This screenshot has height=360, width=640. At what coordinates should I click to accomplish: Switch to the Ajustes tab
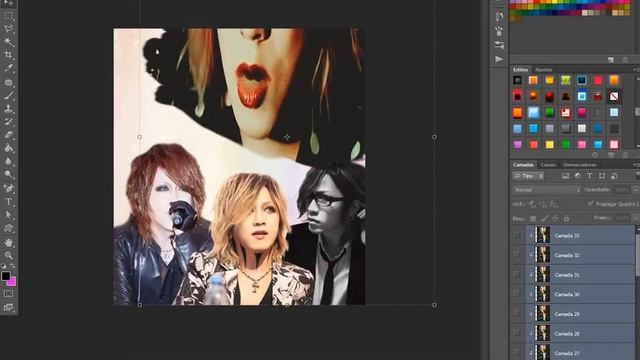[x=544, y=70]
